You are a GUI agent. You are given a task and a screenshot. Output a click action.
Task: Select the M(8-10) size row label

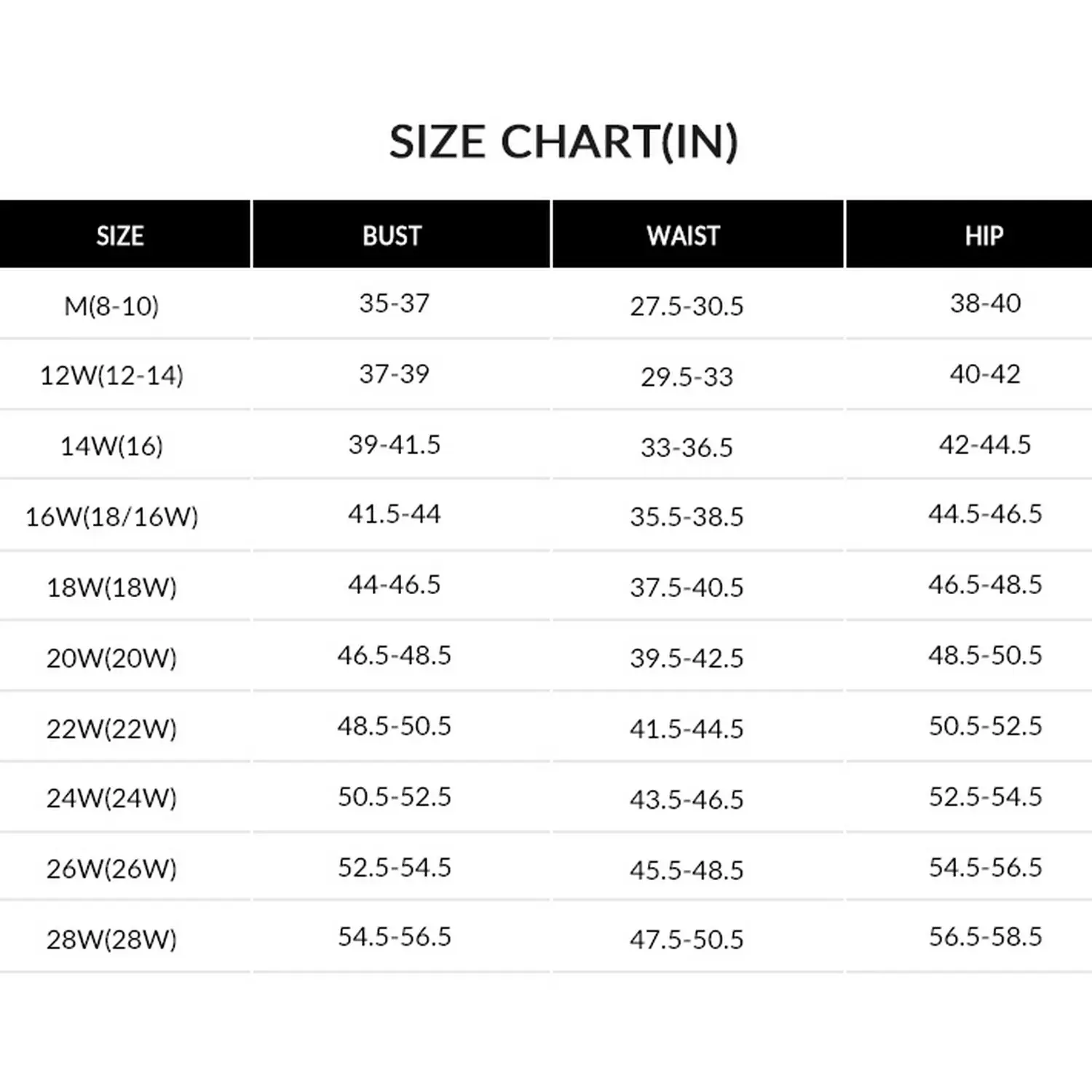[x=111, y=306]
